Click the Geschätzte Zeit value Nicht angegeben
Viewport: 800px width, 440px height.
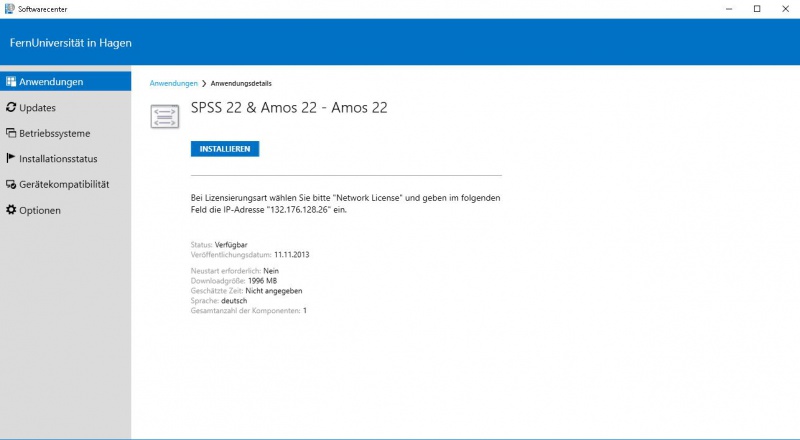[x=274, y=291]
